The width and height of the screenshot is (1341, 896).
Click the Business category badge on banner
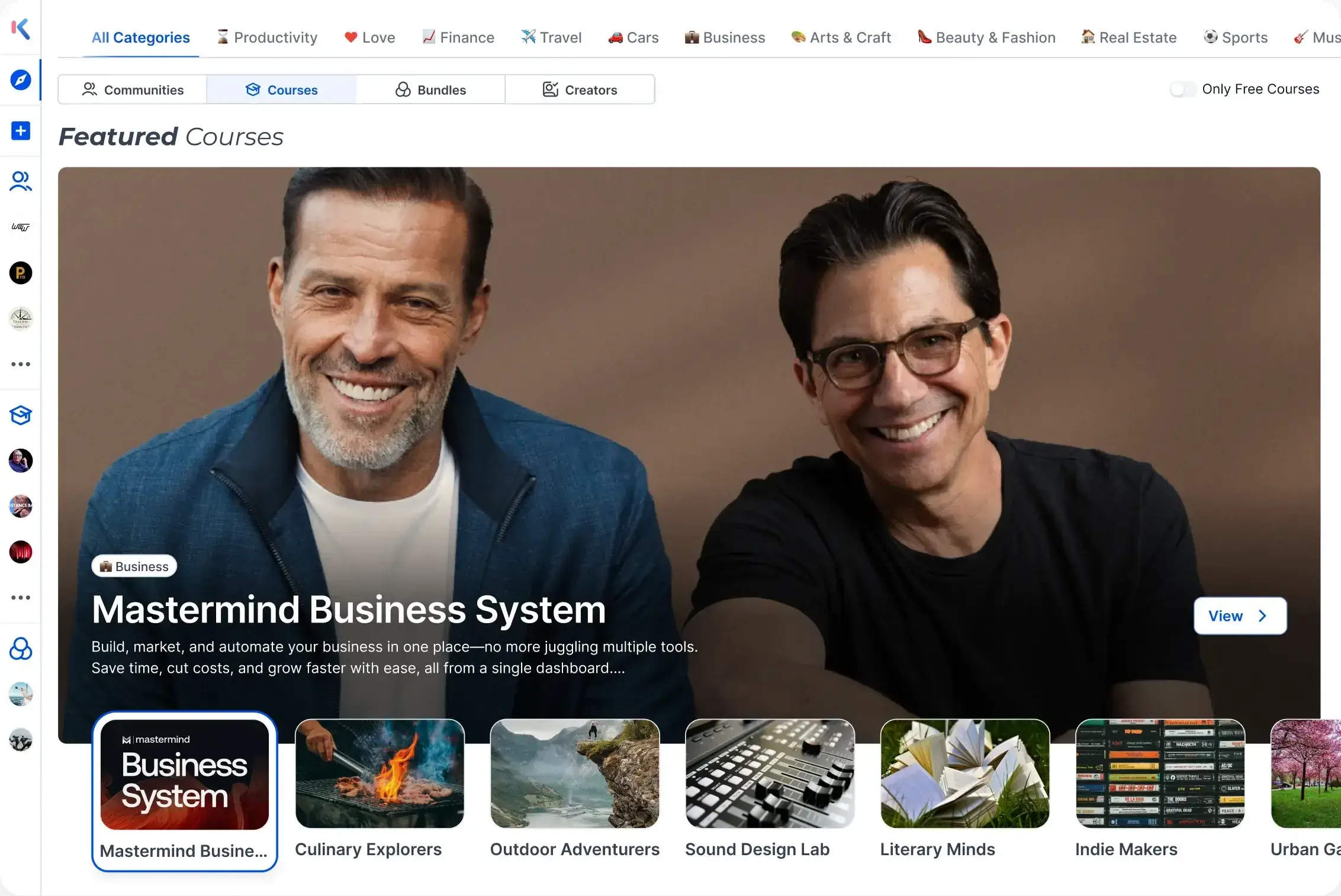[134, 566]
